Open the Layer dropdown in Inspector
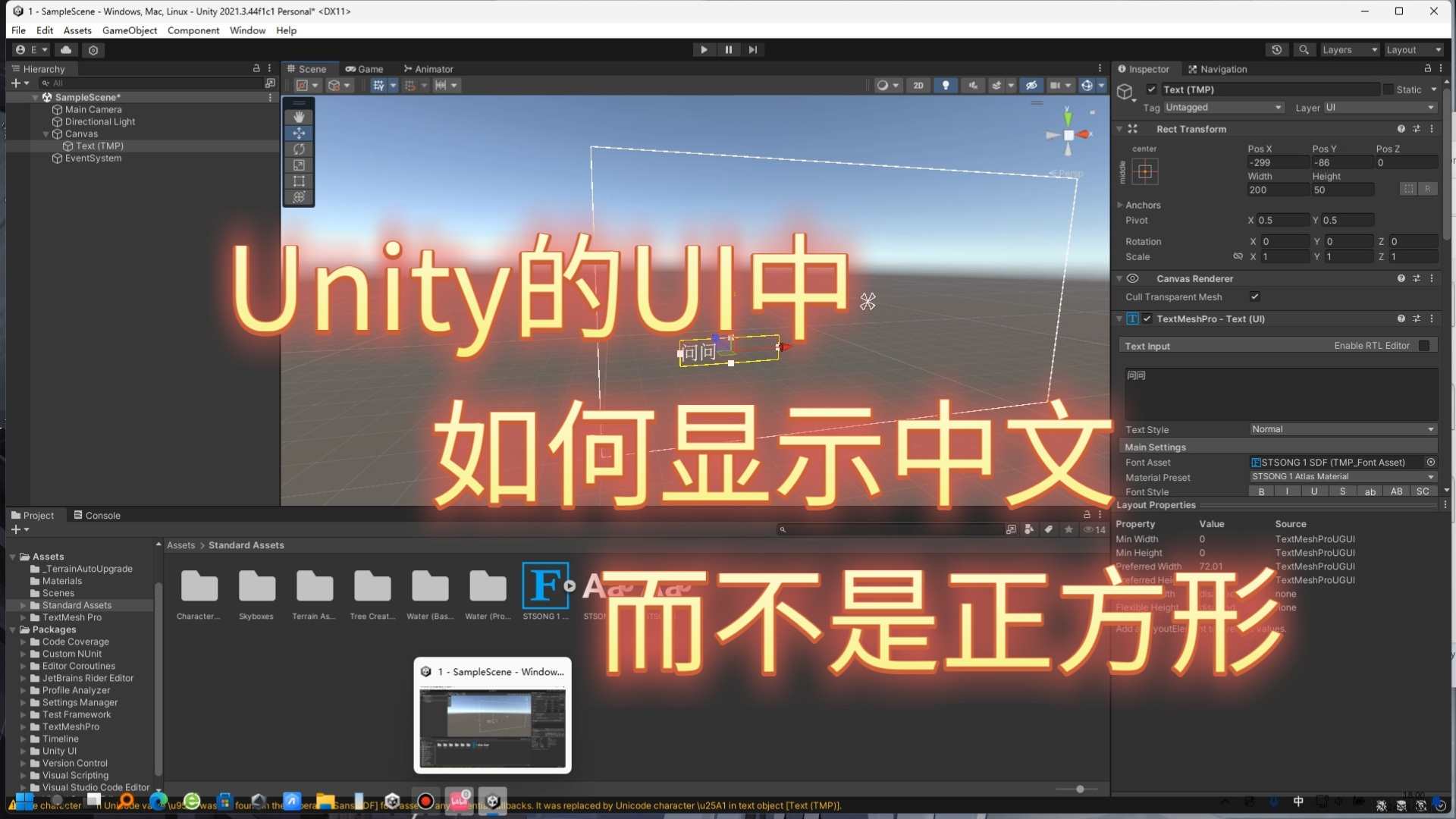 point(1380,108)
